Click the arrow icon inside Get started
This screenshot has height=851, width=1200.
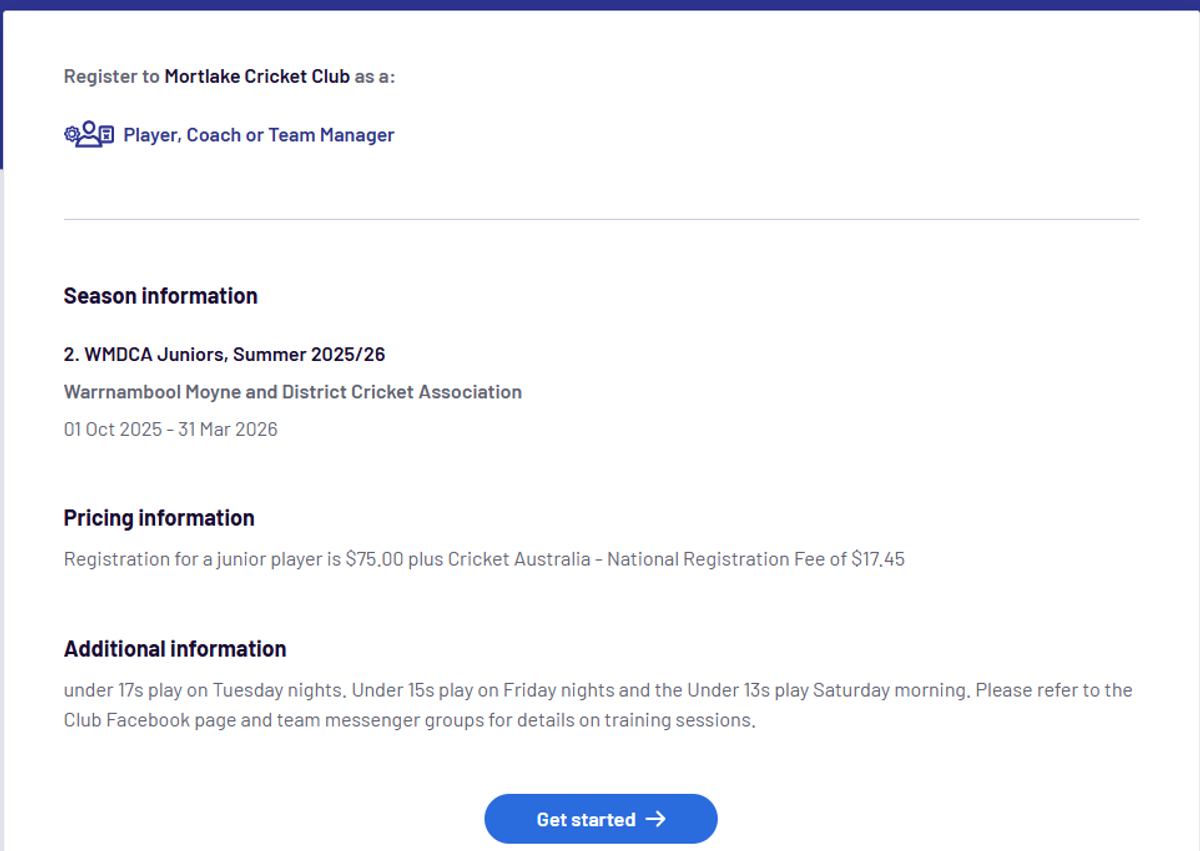[x=656, y=819]
